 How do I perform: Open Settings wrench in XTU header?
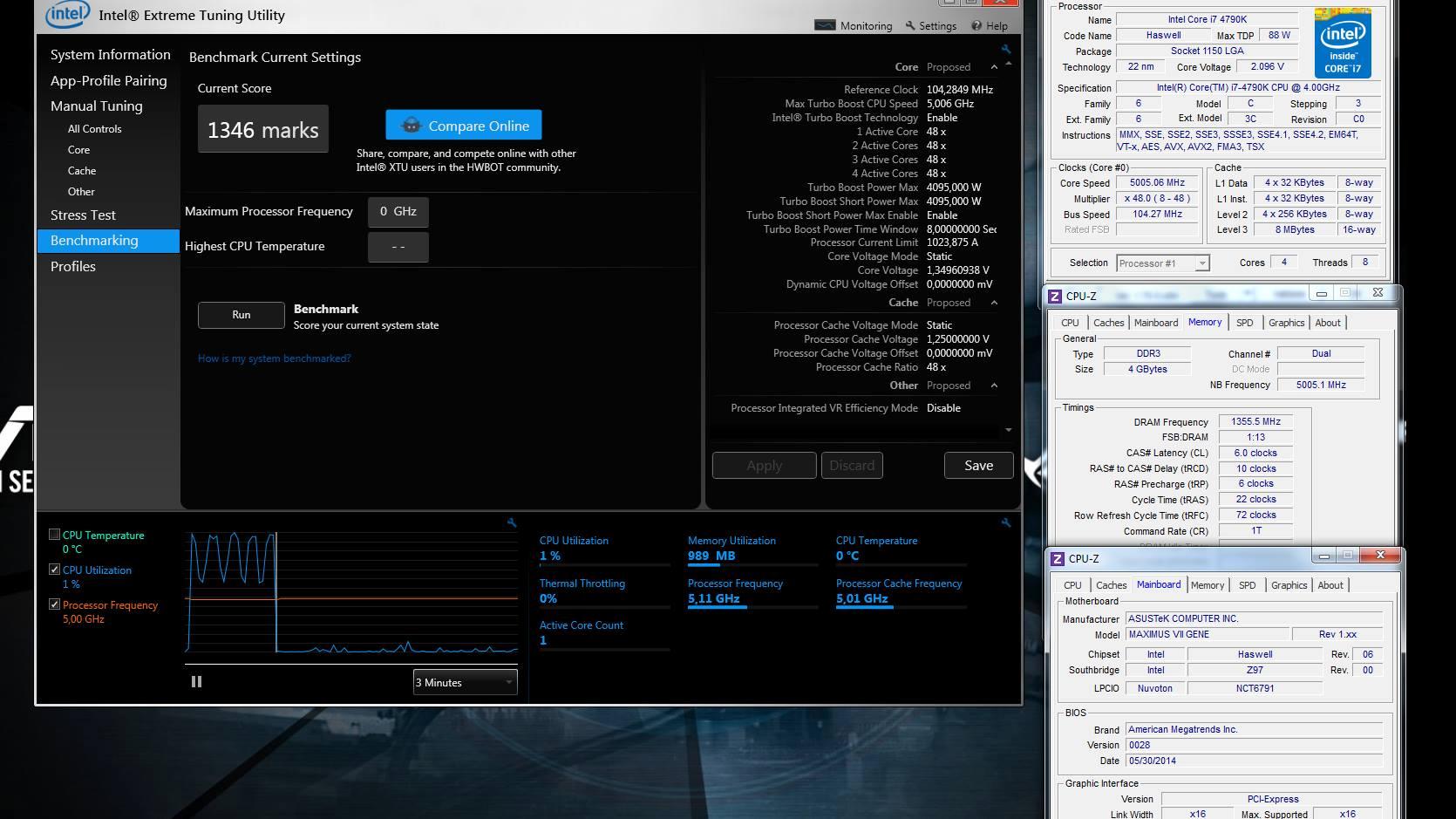[910, 25]
